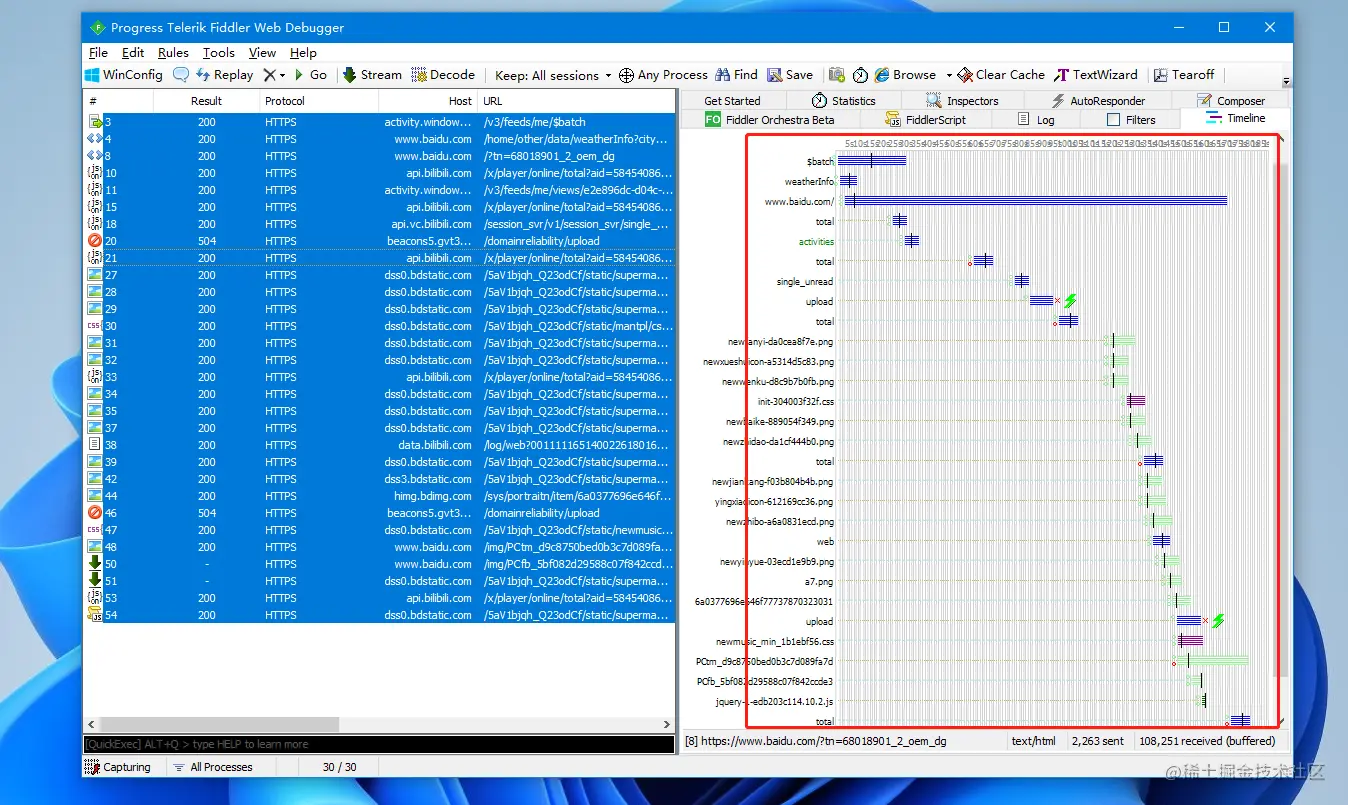Select the Timeline tab
Screen dimensions: 1348x805
click(x=1235, y=119)
